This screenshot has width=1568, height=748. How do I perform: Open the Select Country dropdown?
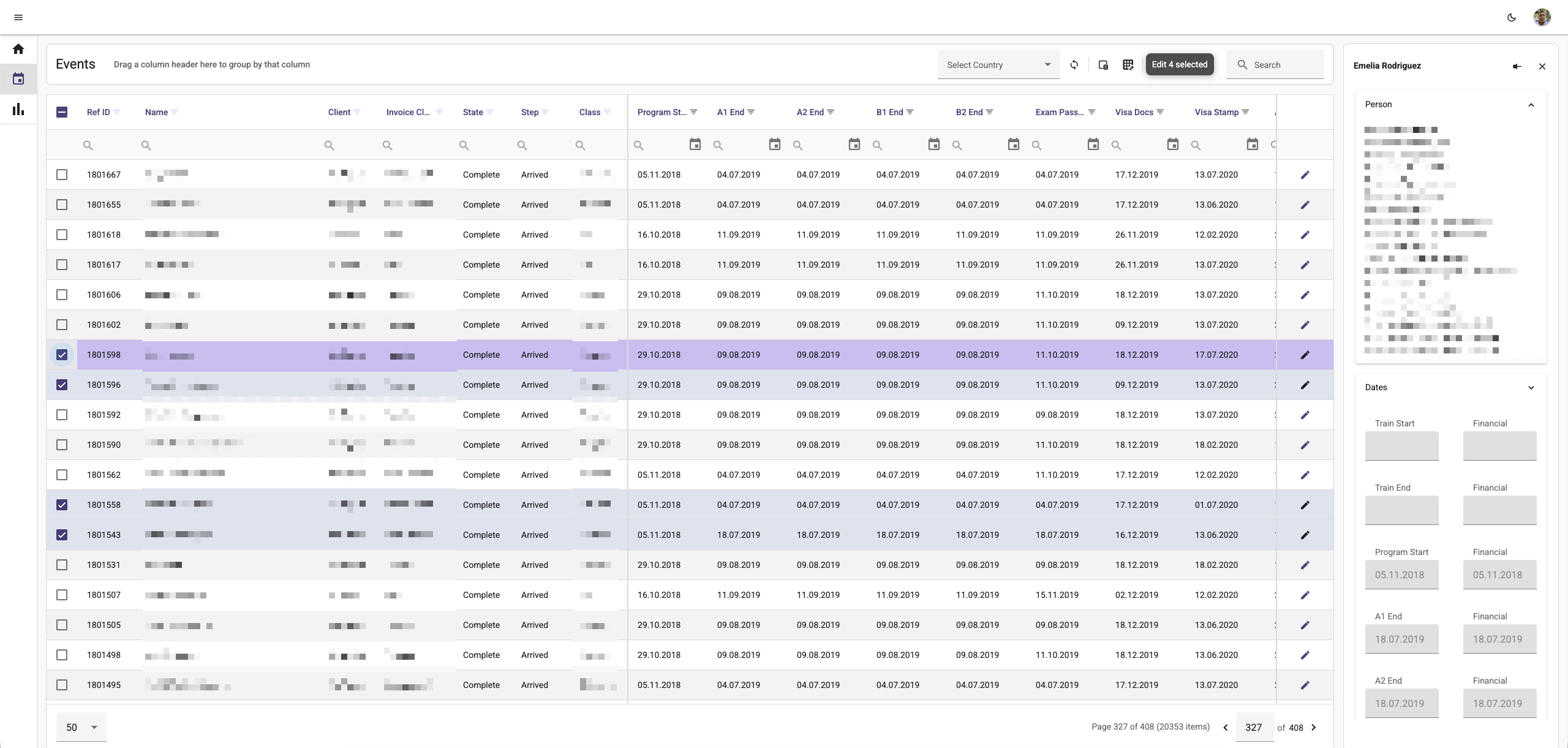[998, 65]
